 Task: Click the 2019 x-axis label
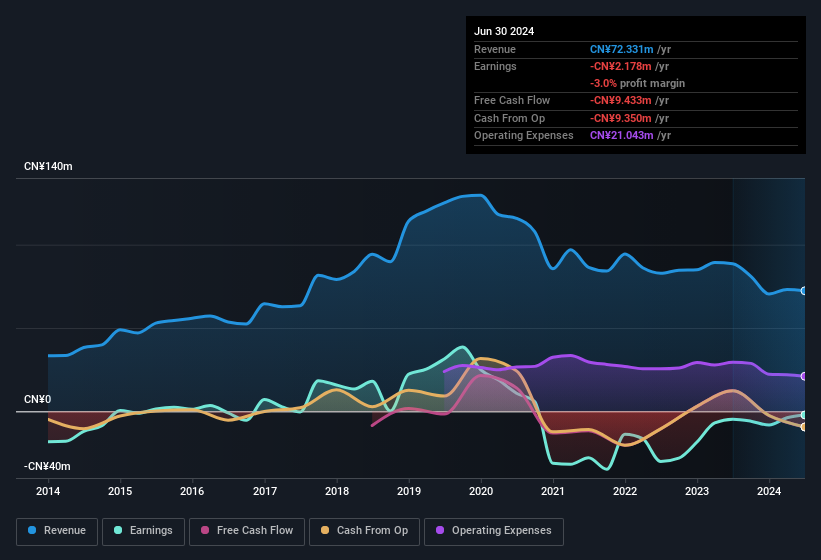[x=409, y=491]
